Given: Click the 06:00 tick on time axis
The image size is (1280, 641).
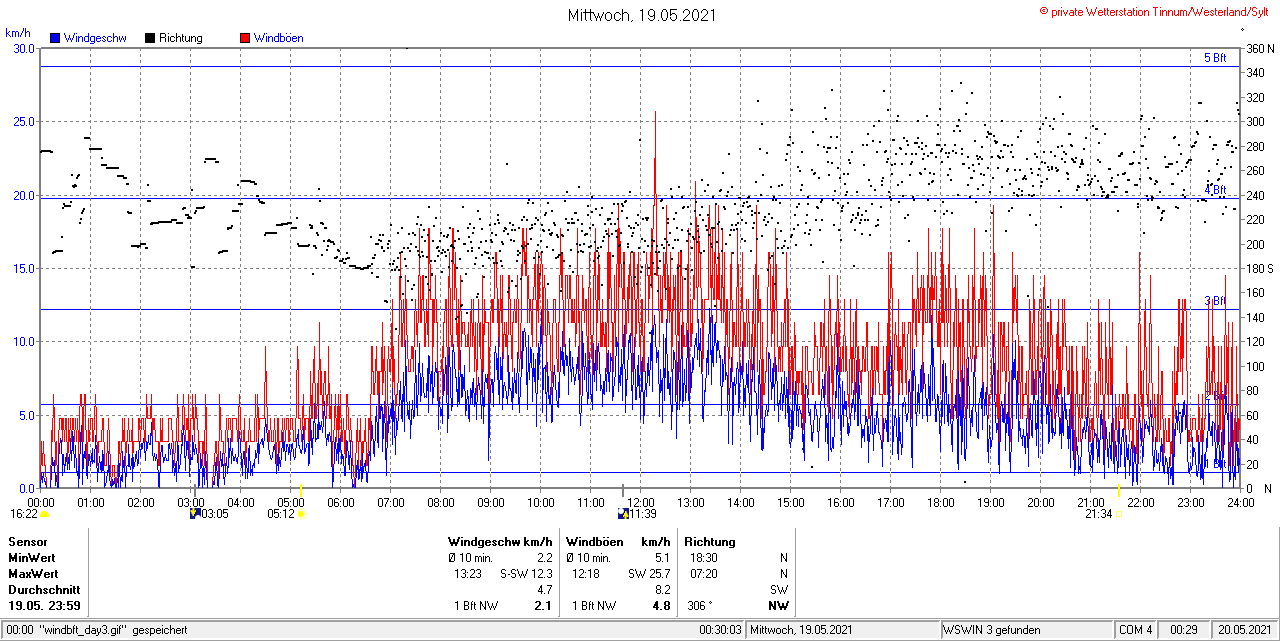Looking at the screenshot, I should click(x=341, y=502).
